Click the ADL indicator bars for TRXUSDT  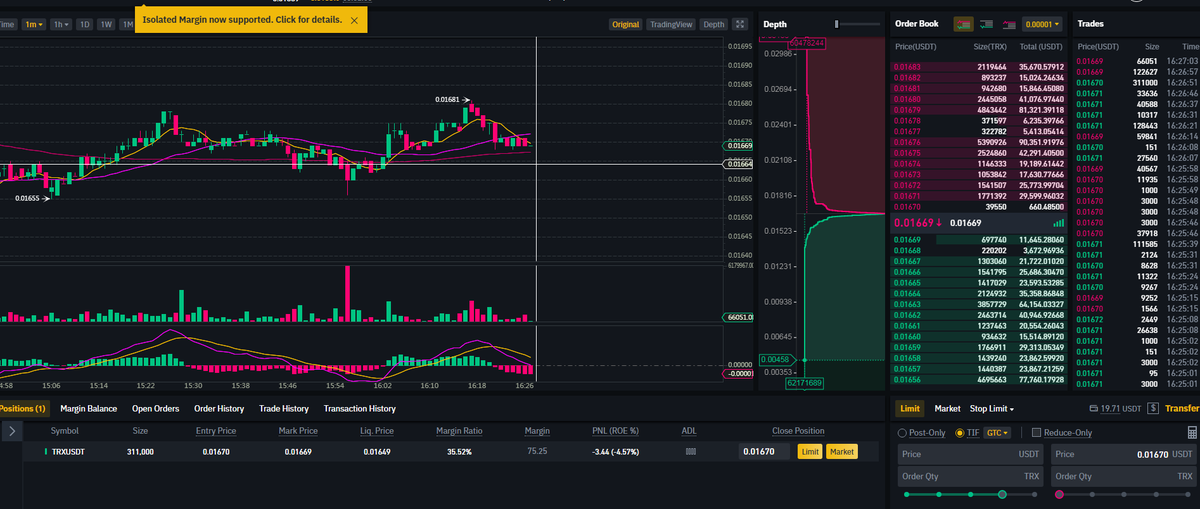689,452
